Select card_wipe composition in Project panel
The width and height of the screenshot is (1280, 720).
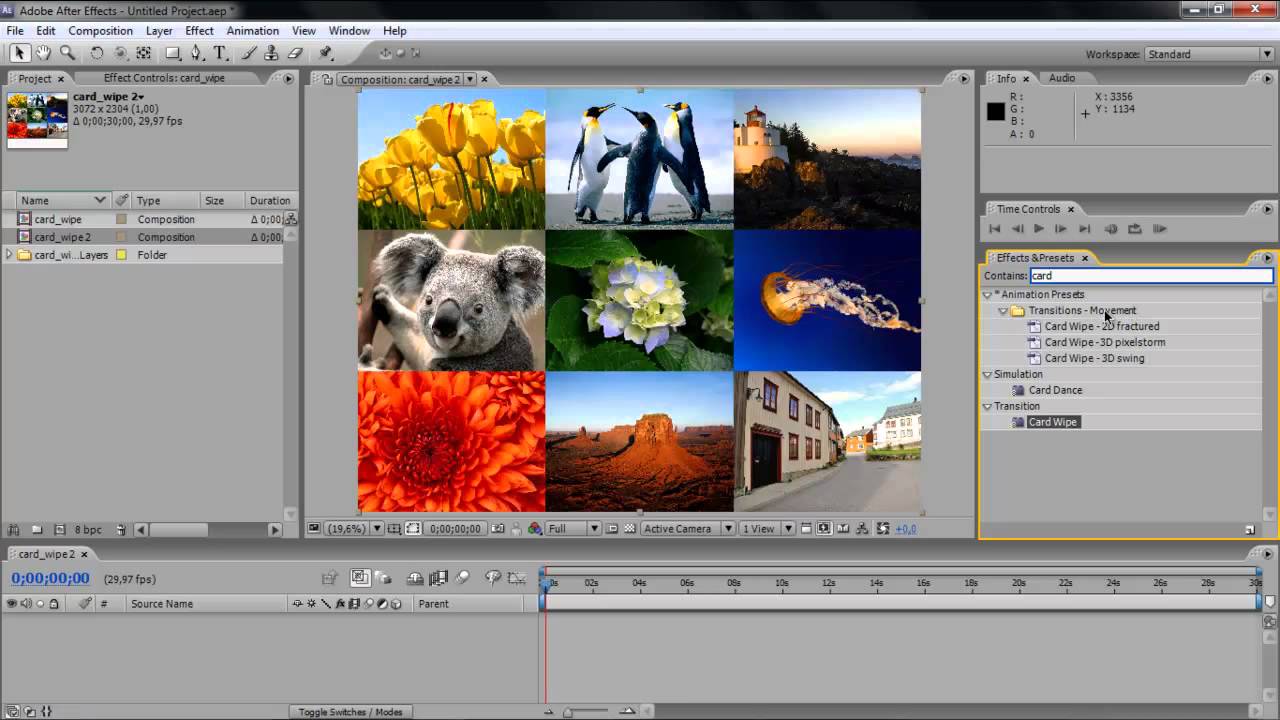[58, 219]
